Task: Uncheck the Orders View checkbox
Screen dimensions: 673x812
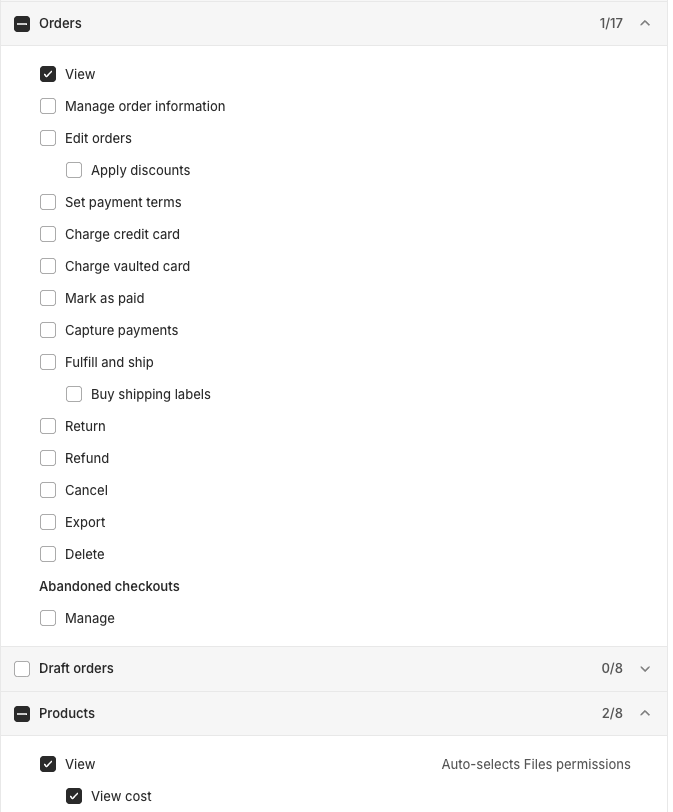Action: click(x=48, y=74)
